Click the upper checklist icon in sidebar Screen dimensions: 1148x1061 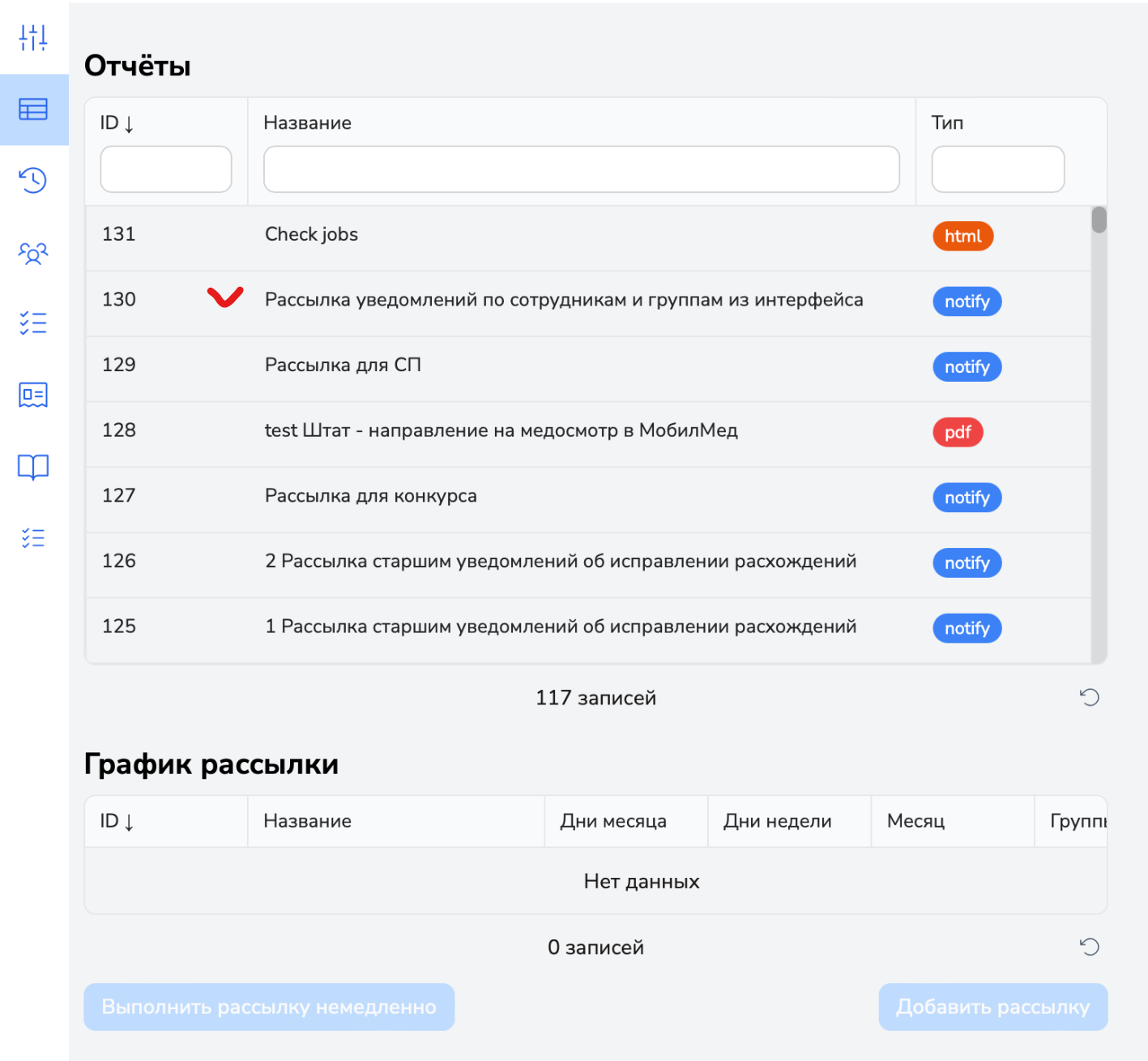pos(33,323)
